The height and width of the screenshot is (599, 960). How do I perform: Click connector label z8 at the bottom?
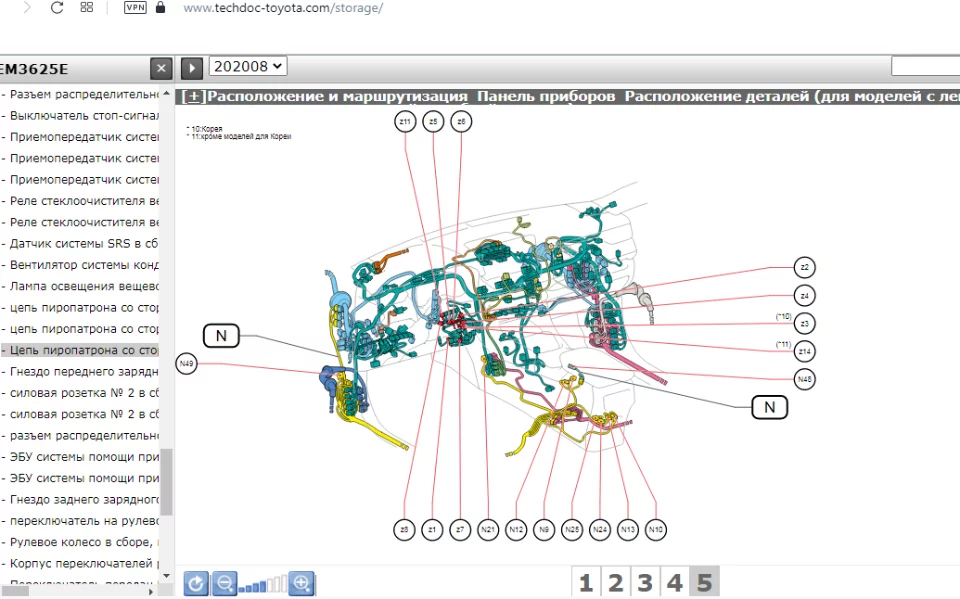click(x=404, y=530)
